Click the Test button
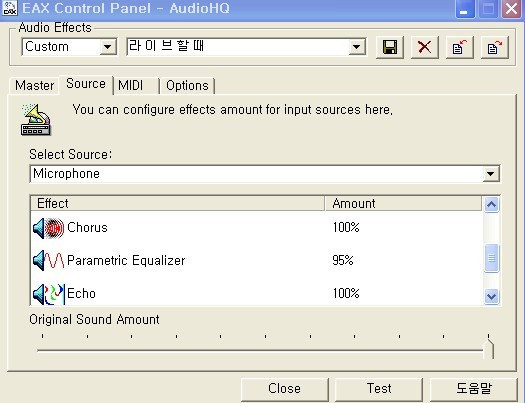The image size is (525, 403). tap(379, 389)
